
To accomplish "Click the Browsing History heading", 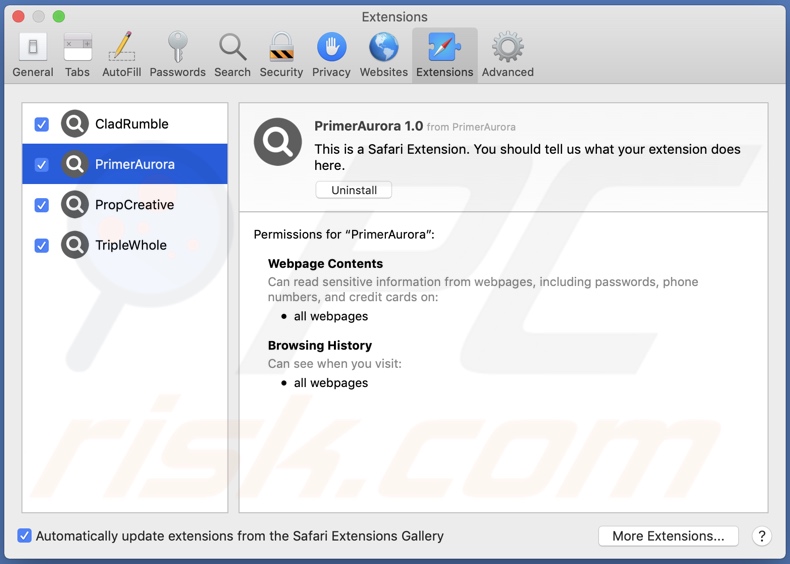I will coord(320,345).
